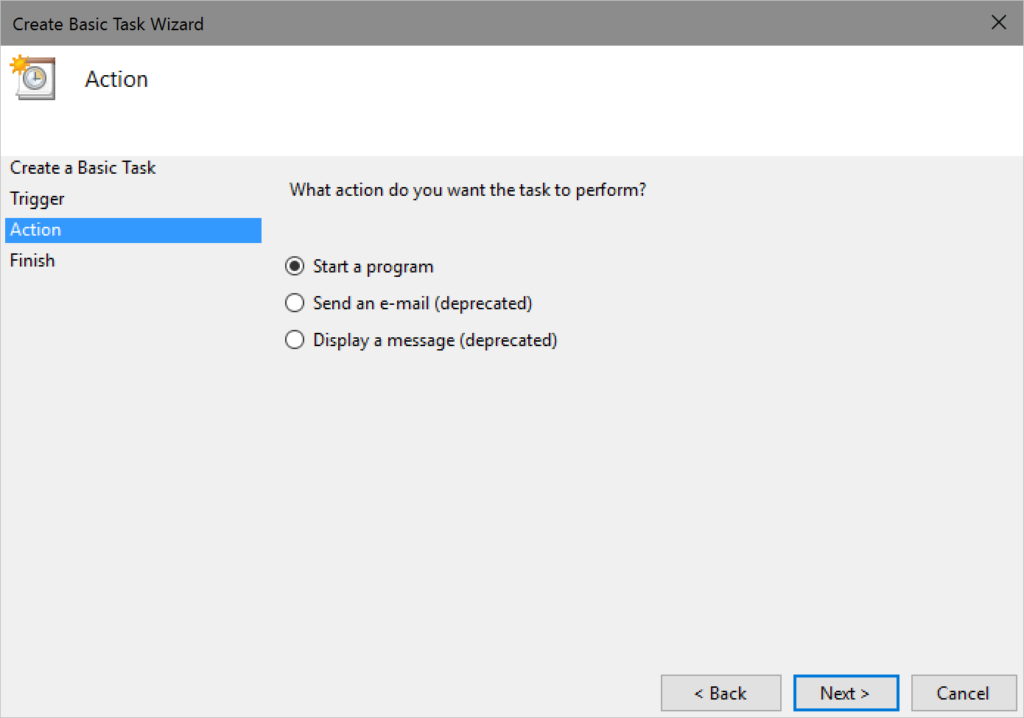Click the 'Start a program' label text

point(373,267)
